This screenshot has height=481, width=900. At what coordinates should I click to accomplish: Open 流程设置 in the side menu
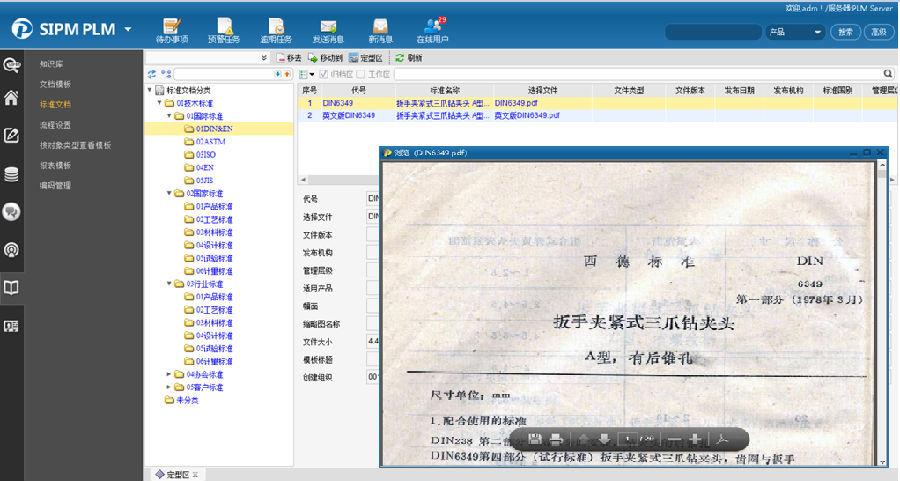[x=55, y=125]
